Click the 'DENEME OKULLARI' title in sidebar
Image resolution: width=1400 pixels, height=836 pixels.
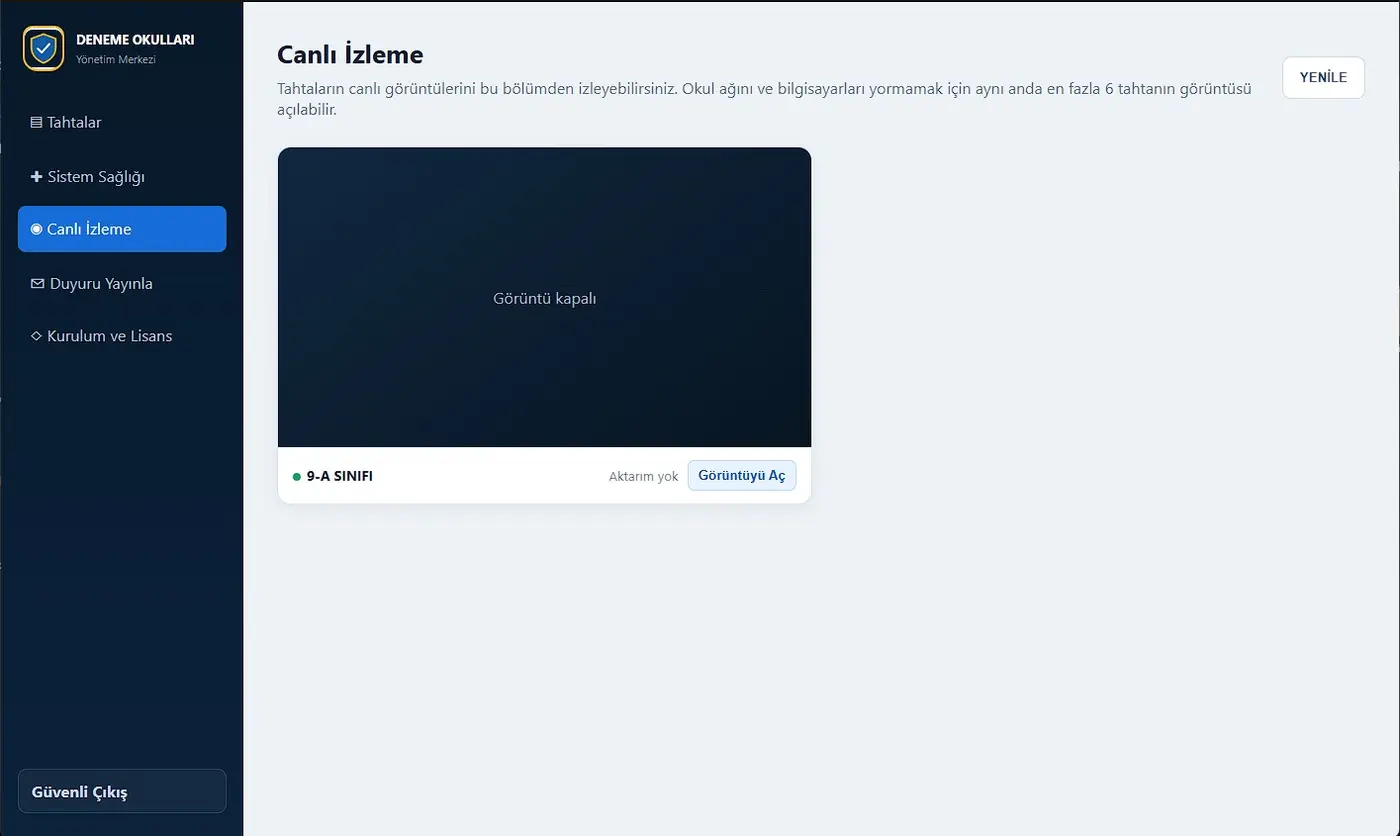click(135, 40)
